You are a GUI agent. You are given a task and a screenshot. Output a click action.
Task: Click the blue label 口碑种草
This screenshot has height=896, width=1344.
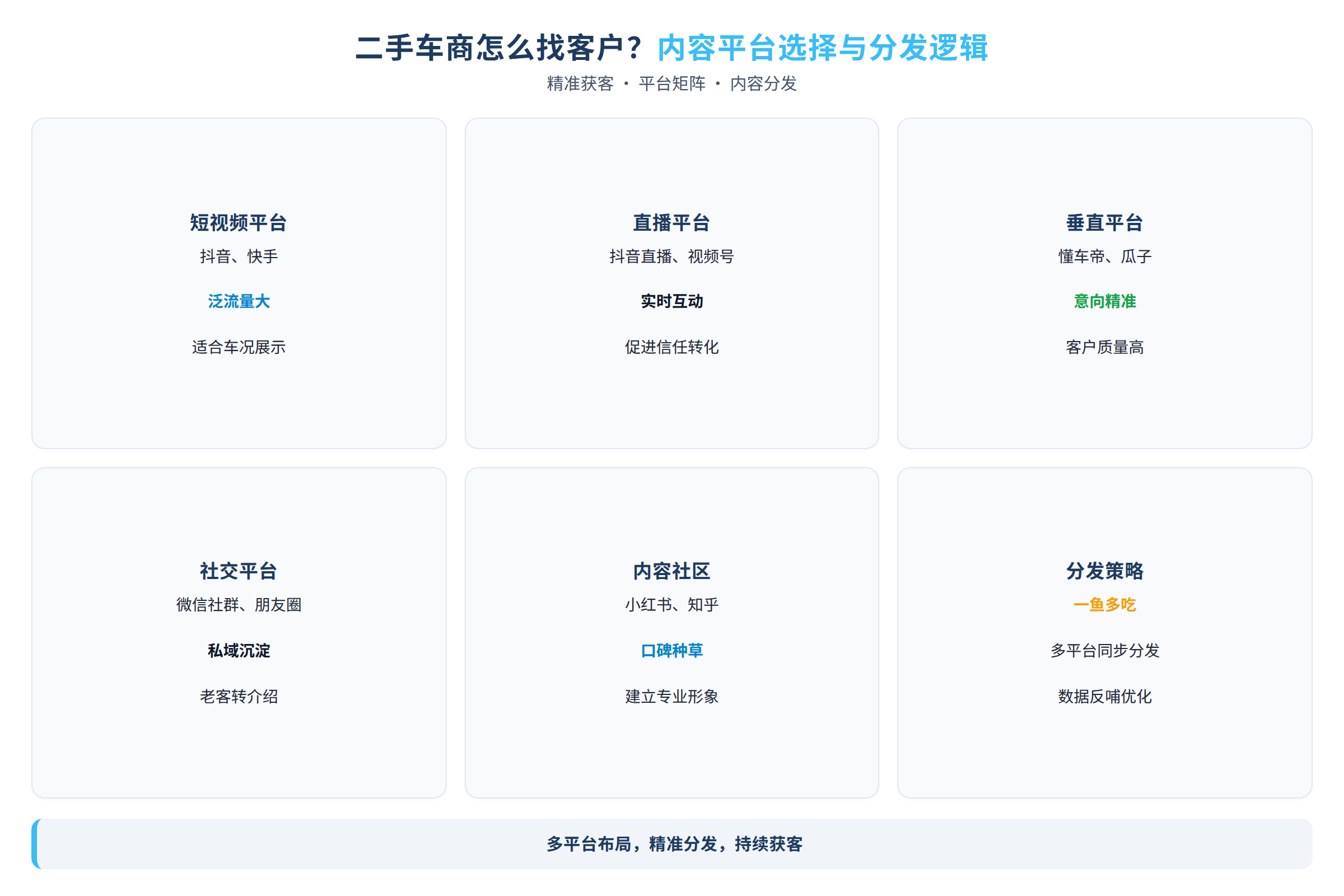[672, 650]
